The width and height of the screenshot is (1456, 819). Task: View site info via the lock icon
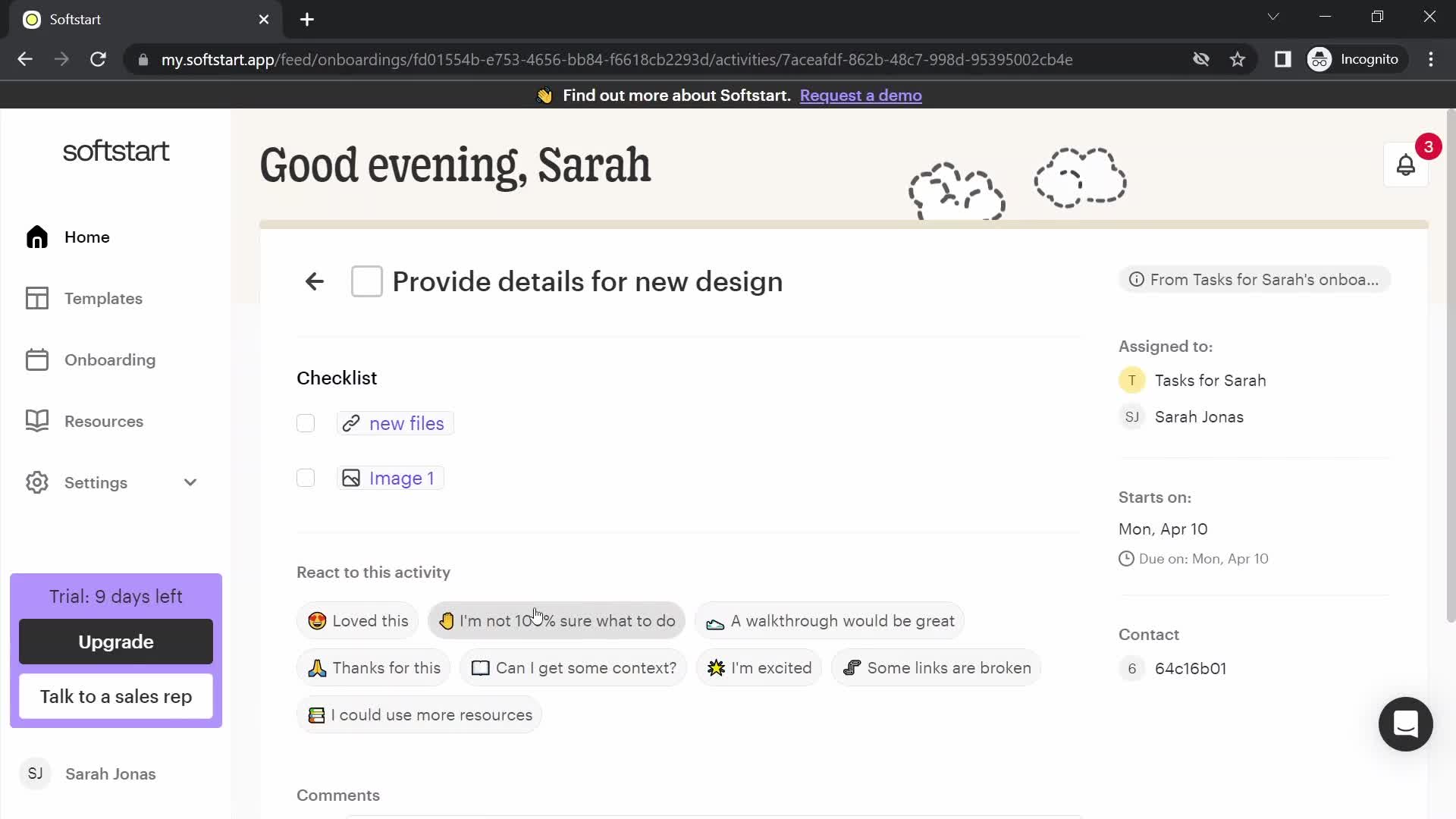pyautogui.click(x=143, y=60)
